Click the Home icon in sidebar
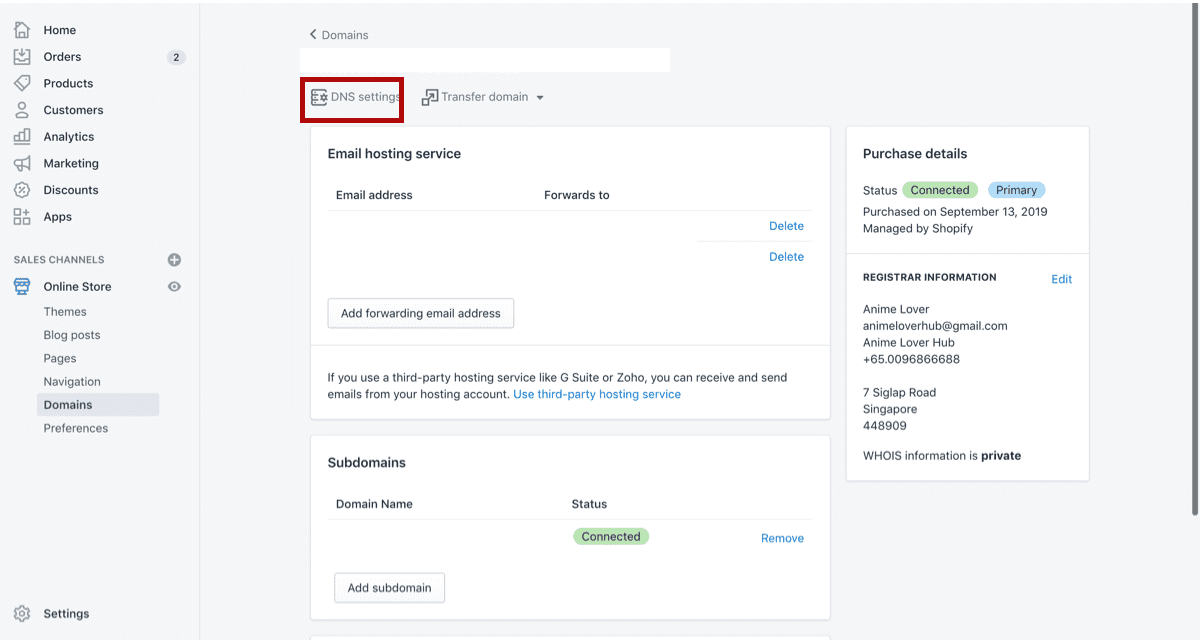 tap(22, 30)
